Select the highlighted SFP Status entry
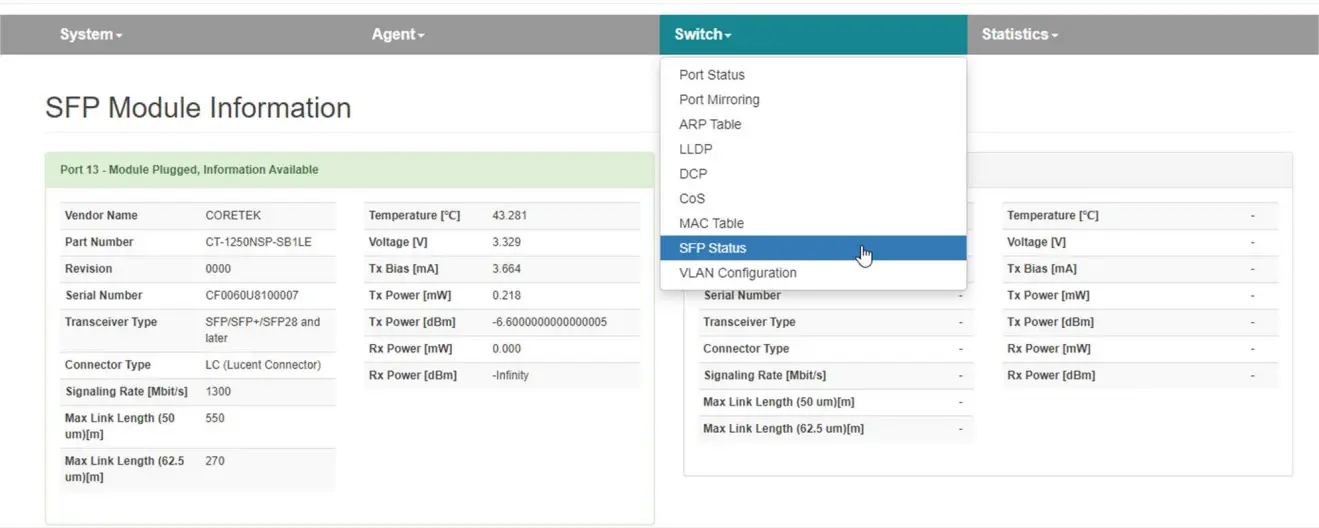Viewport: 1319px width, 528px height. [813, 248]
